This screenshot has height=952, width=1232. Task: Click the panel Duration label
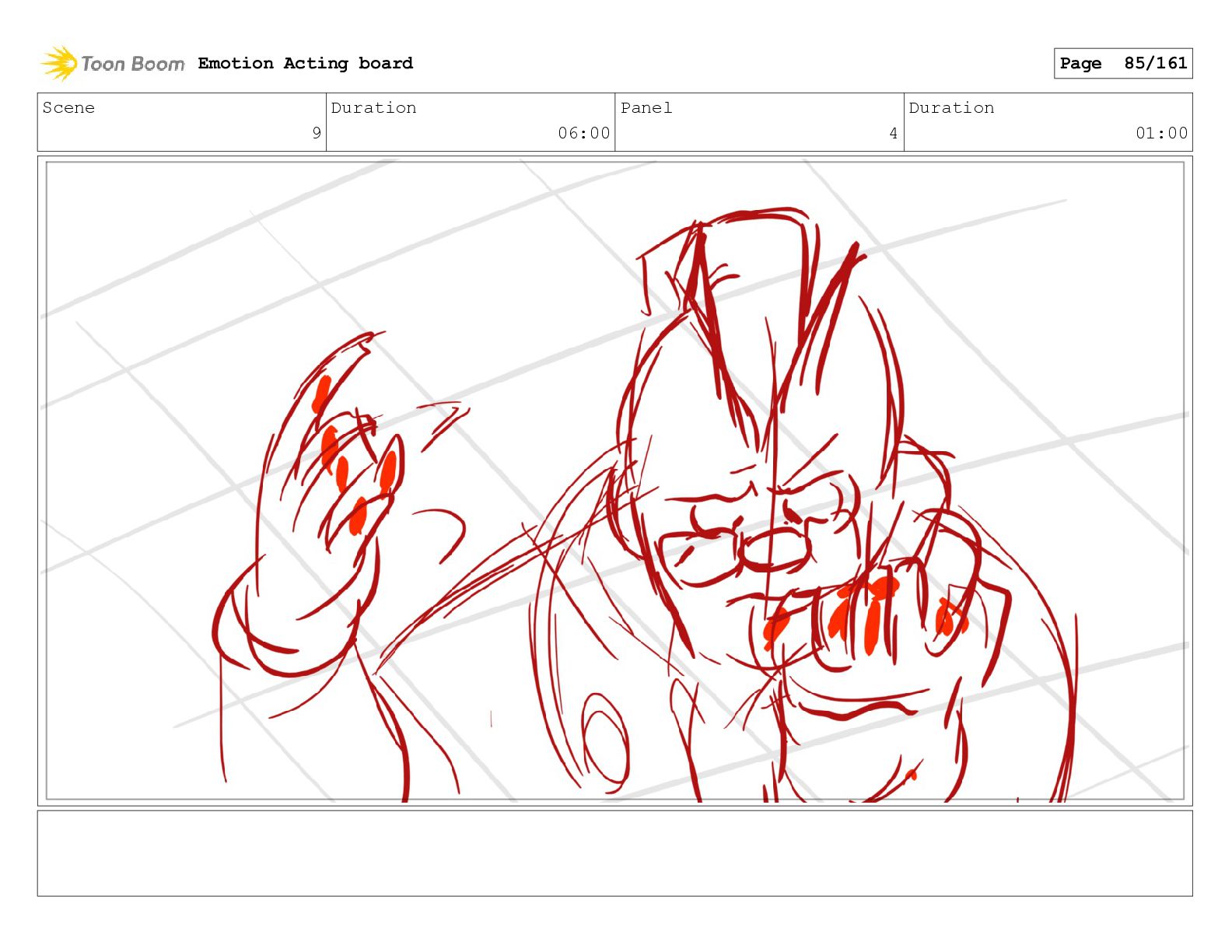(x=951, y=107)
